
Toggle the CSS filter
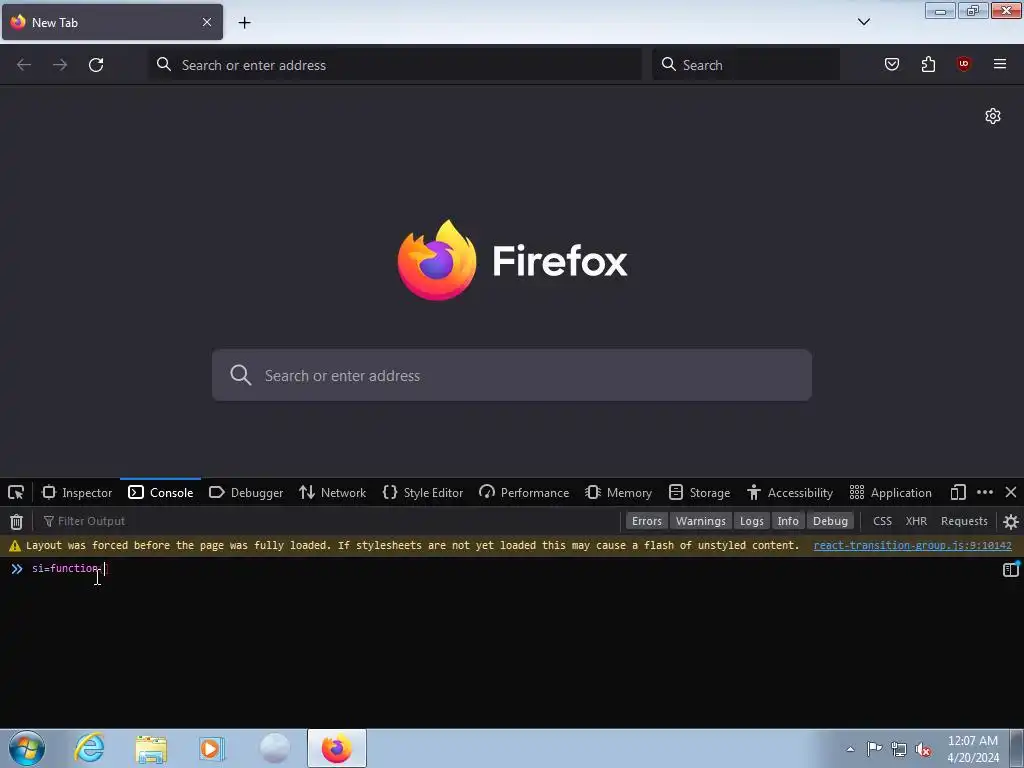[882, 521]
